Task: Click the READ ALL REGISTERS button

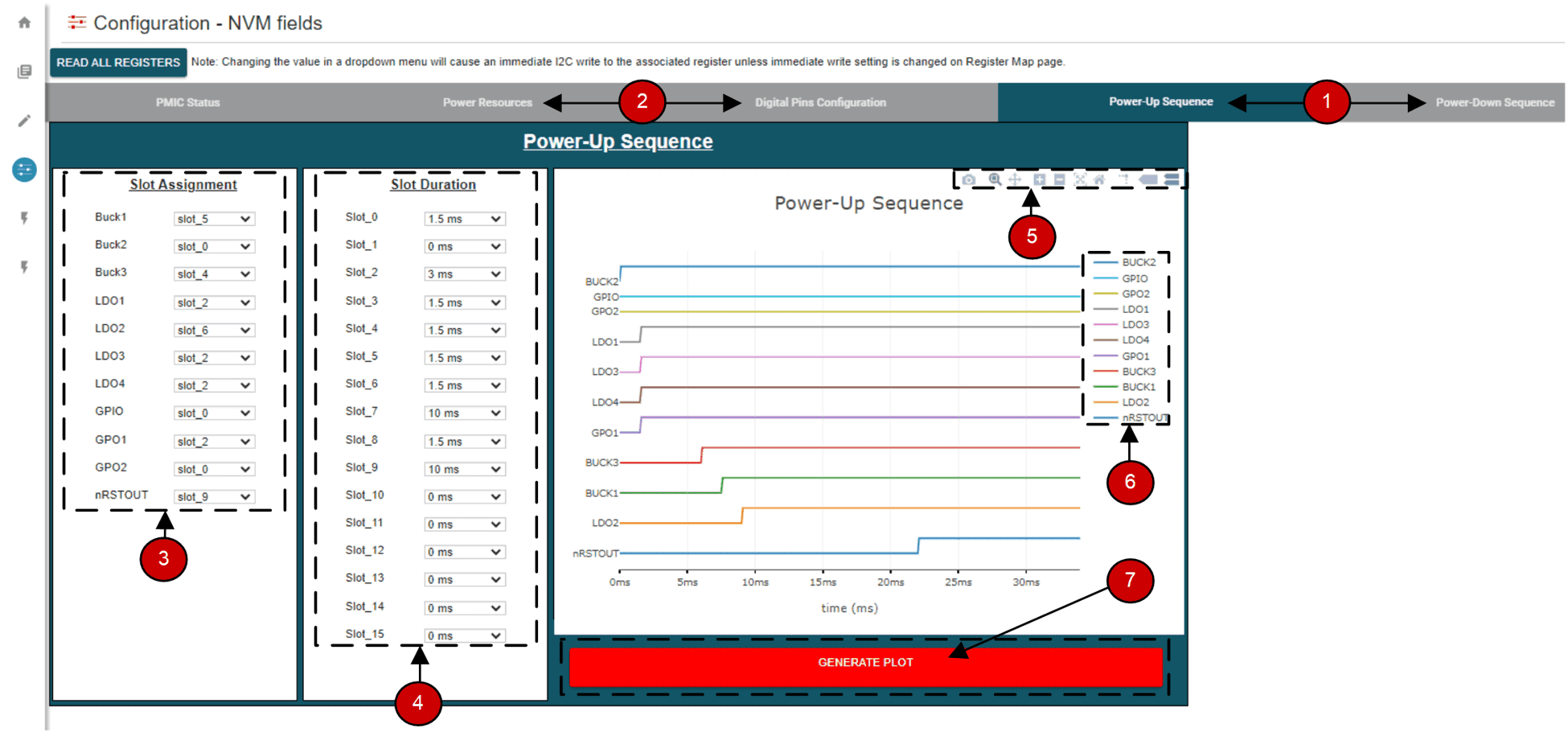Action: click(118, 63)
